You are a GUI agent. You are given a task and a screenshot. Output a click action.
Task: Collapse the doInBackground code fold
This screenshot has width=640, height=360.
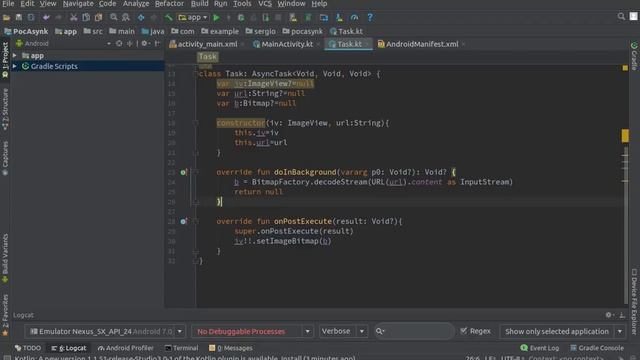(195, 172)
